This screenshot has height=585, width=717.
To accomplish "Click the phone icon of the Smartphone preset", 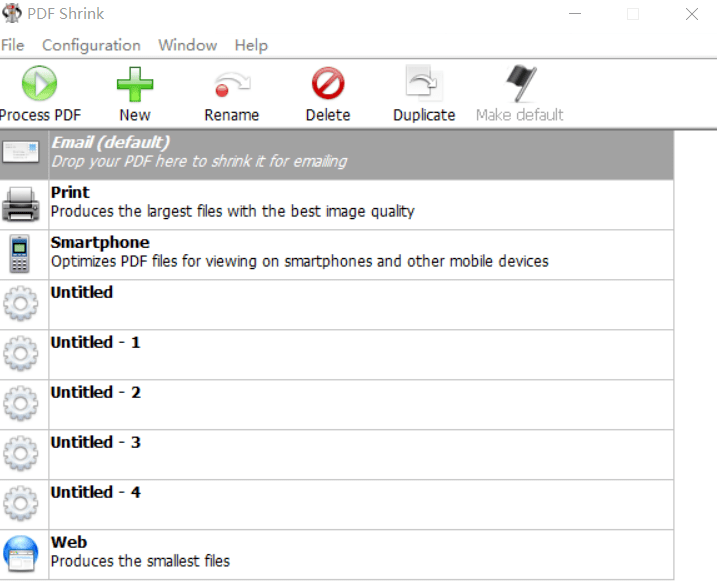I will click(20, 254).
